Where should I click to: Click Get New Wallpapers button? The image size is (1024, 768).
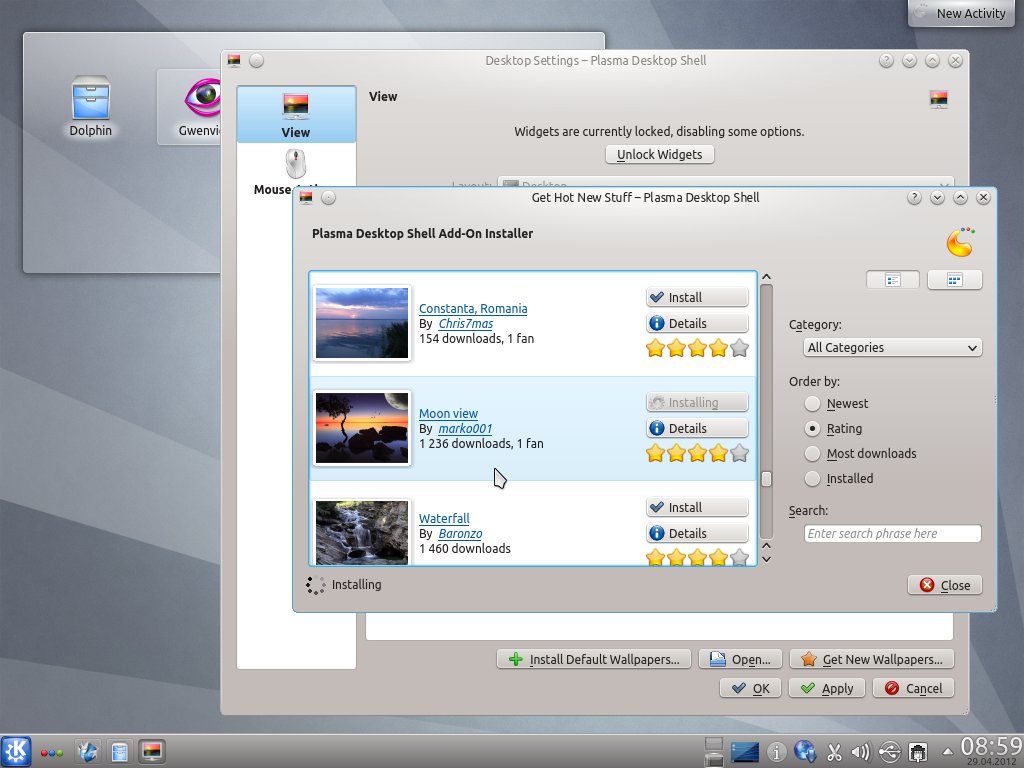tap(872, 660)
